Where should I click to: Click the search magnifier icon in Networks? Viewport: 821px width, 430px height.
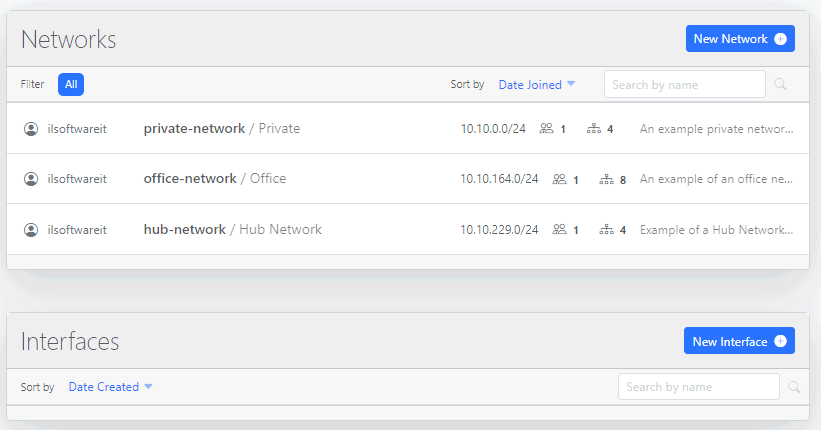780,85
